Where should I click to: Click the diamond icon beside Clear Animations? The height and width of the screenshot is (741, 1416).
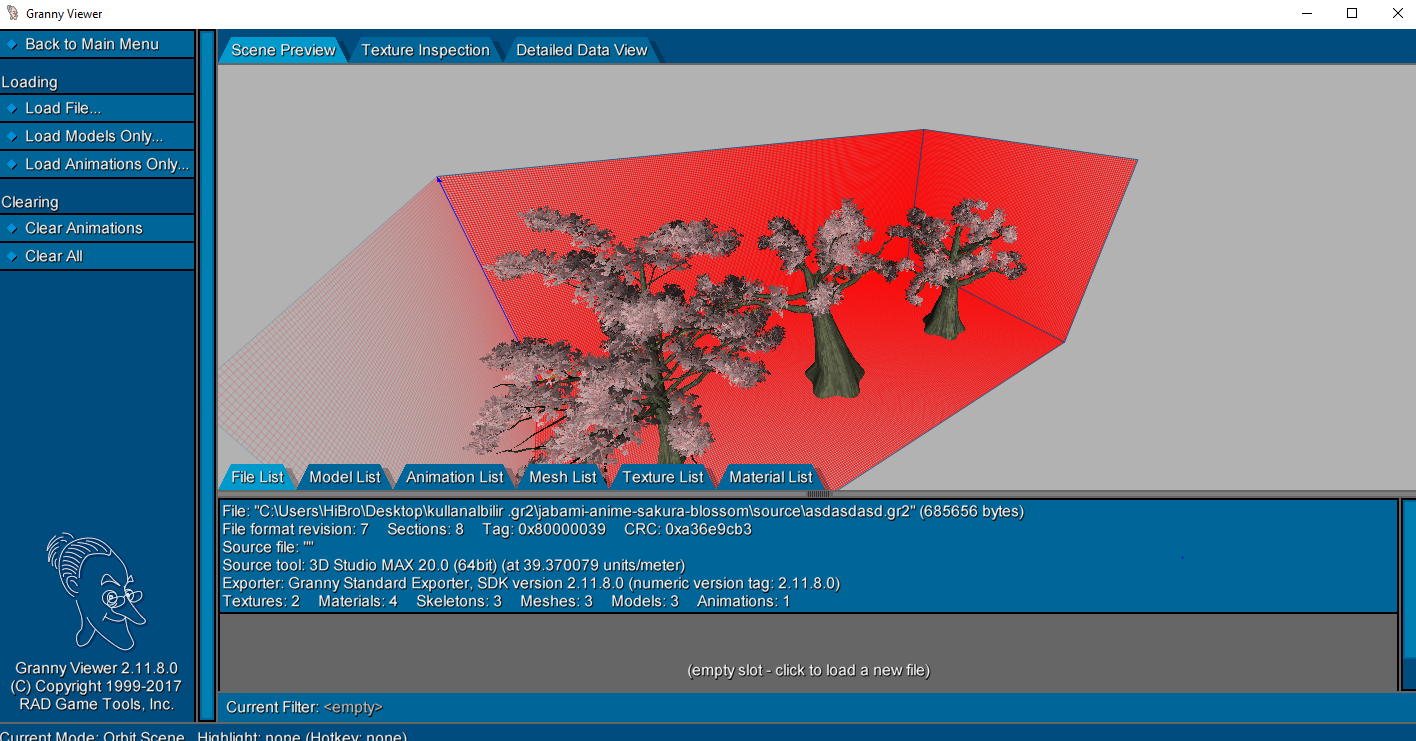click(13, 228)
